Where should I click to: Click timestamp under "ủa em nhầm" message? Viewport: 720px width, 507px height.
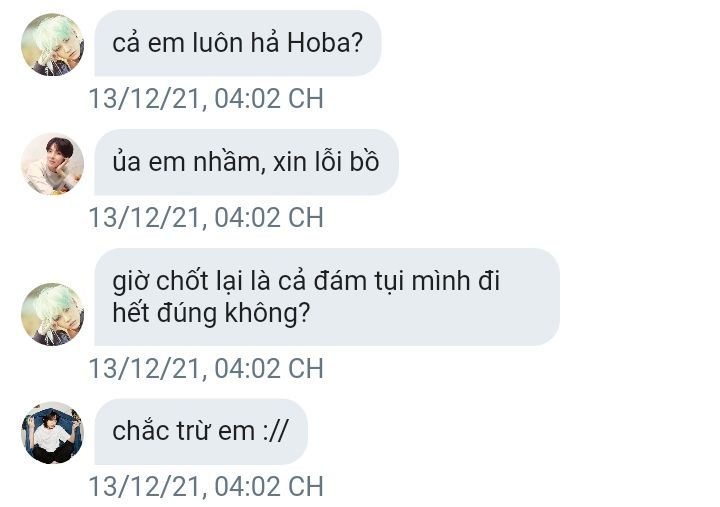click(206, 217)
